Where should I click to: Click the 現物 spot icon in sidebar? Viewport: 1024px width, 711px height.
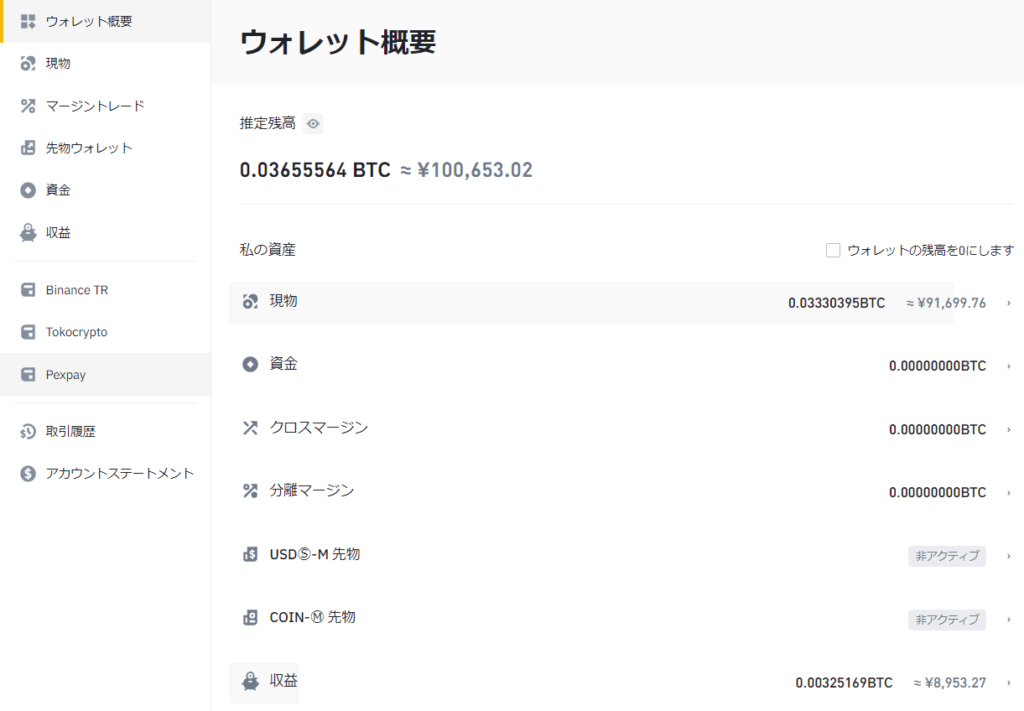coord(28,64)
